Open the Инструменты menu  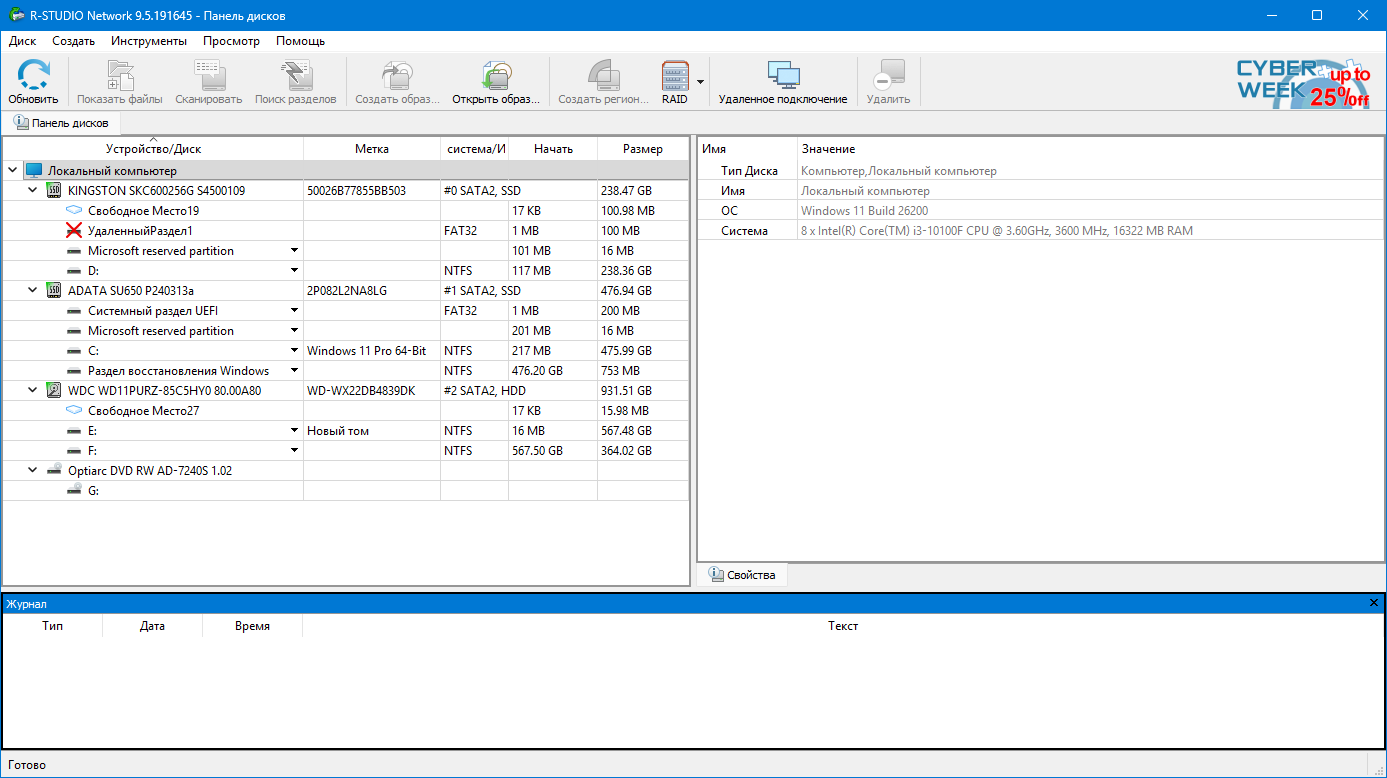149,41
